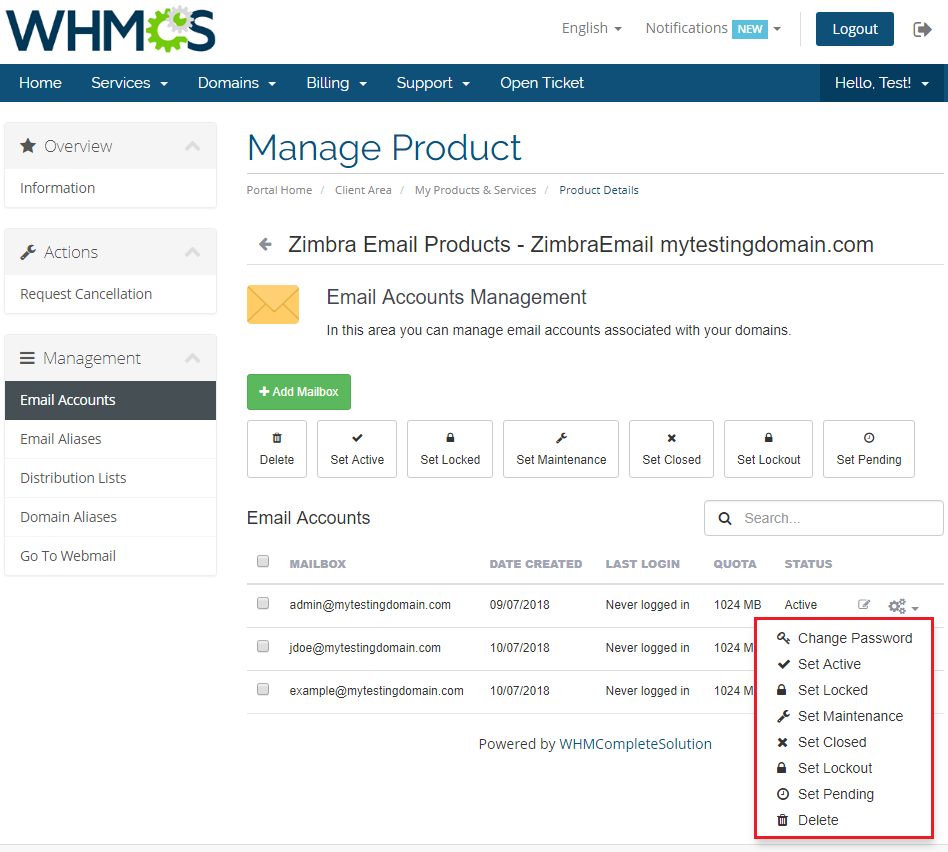Viewport: 948px width, 852px height.
Task: Click the exit icon beside Logout
Action: (922, 29)
